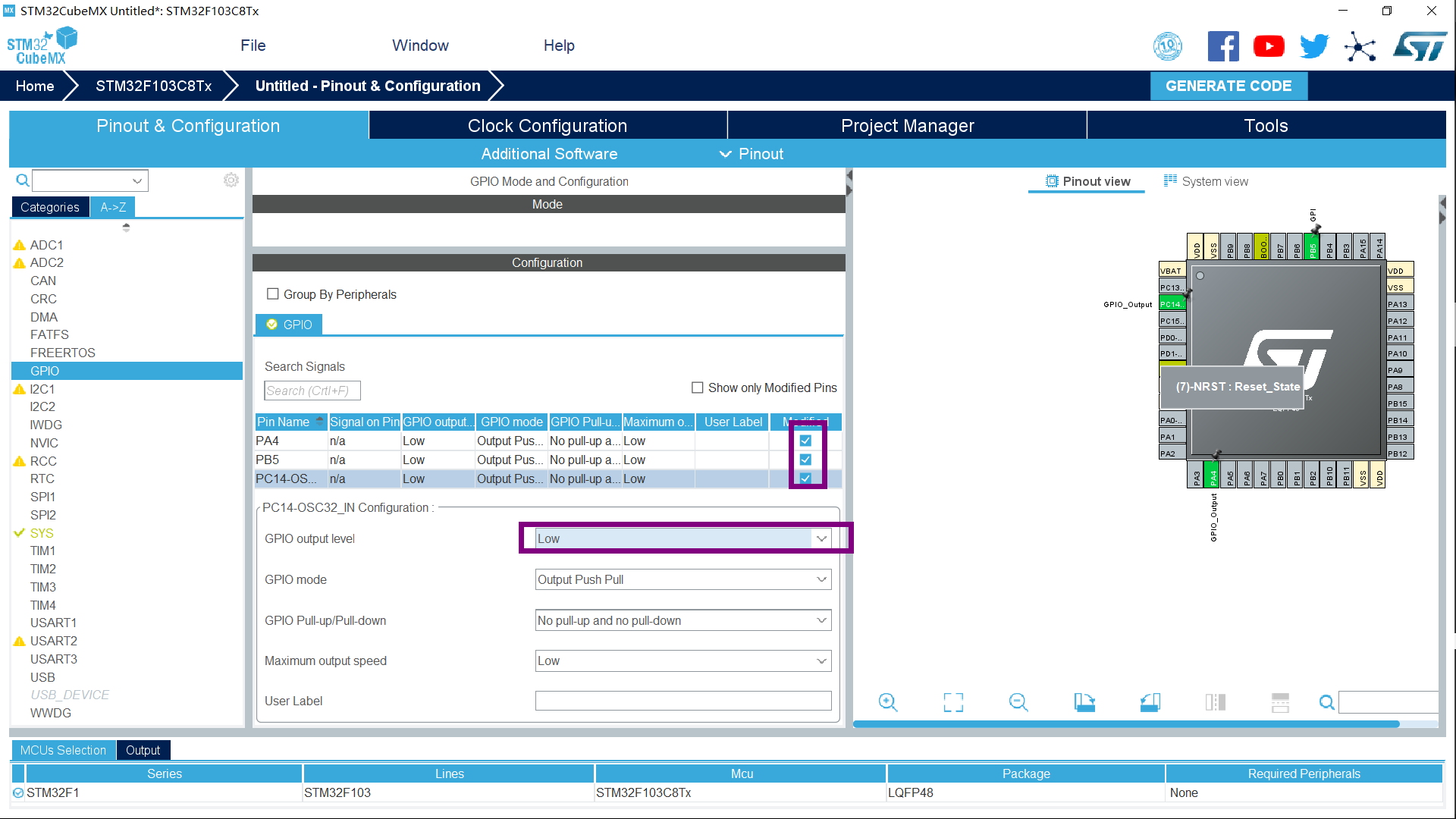Rotate the chip view counter-clockwise
Viewport: 1456px width, 819px height.
(x=1150, y=702)
